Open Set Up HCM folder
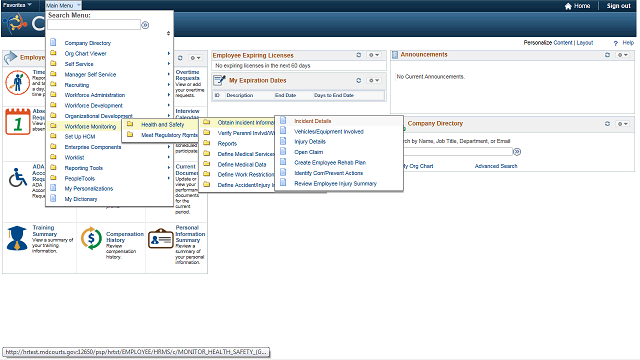Viewport: 640px width, 360px height. click(80, 137)
